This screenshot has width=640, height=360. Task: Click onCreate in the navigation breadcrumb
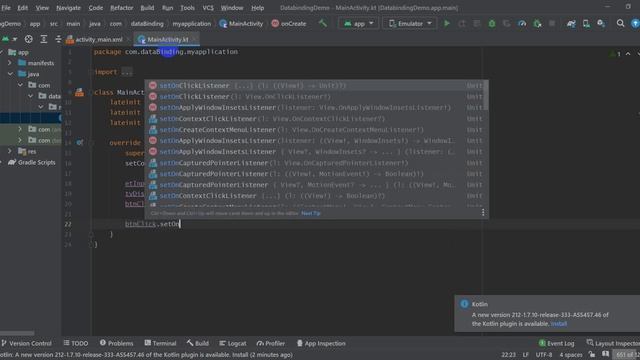click(289, 24)
